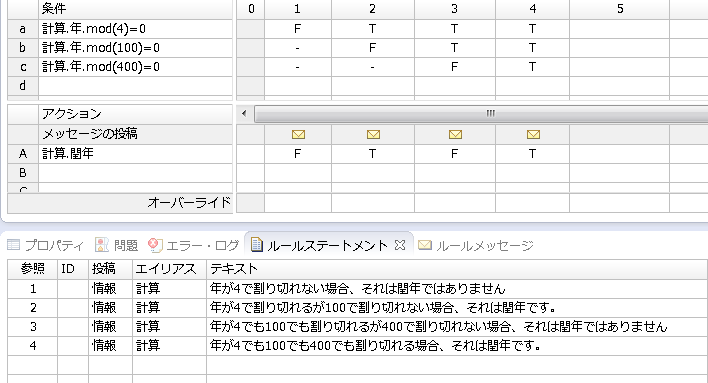Close the ルールステートメント tab with its X icon
Image resolution: width=708 pixels, height=383 pixels.
click(x=400, y=245)
